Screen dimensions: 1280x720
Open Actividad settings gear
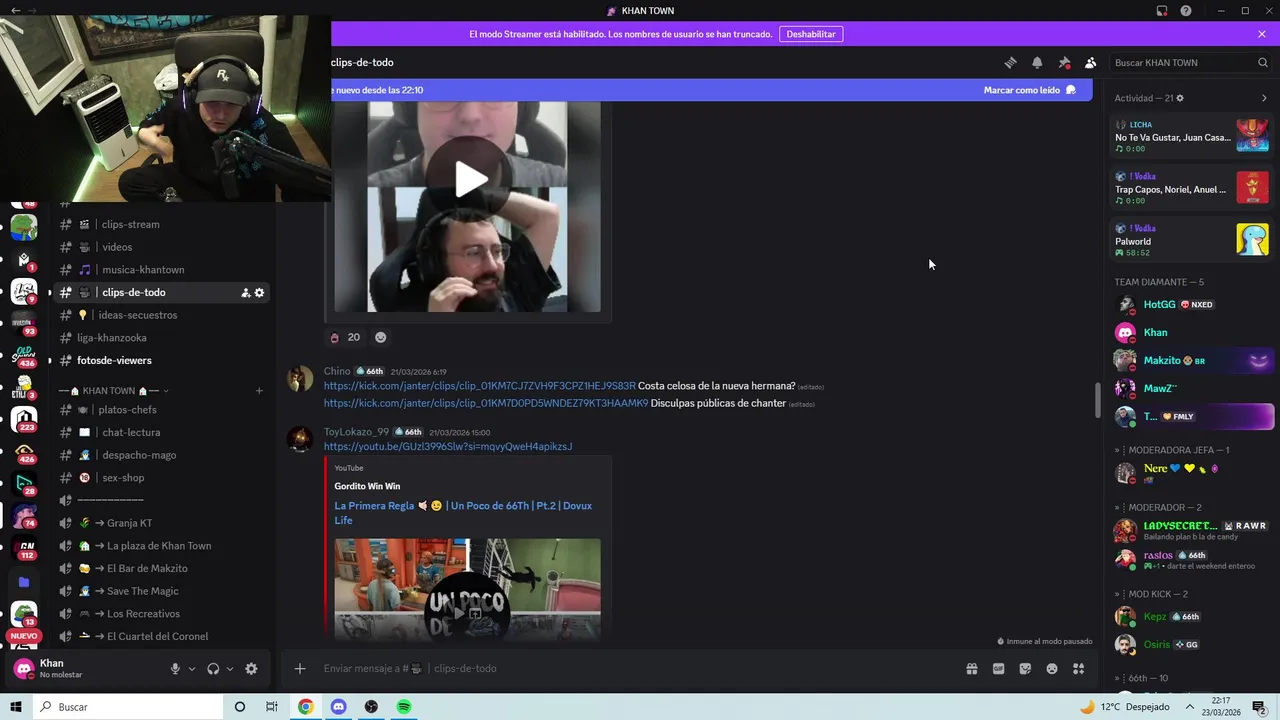point(1180,98)
